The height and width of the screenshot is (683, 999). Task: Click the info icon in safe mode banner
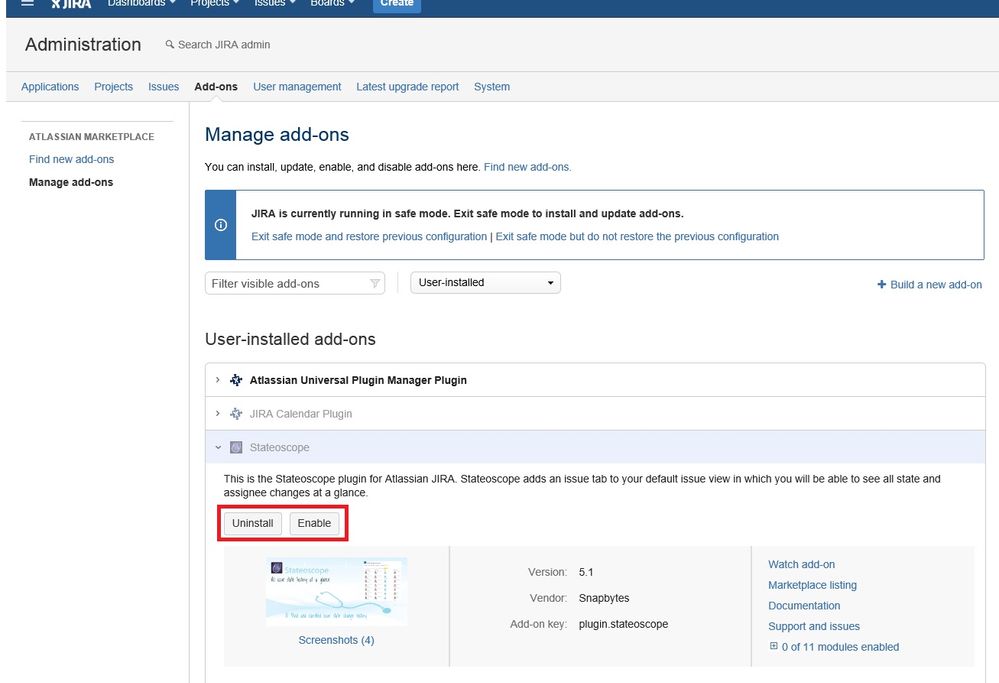(220, 225)
